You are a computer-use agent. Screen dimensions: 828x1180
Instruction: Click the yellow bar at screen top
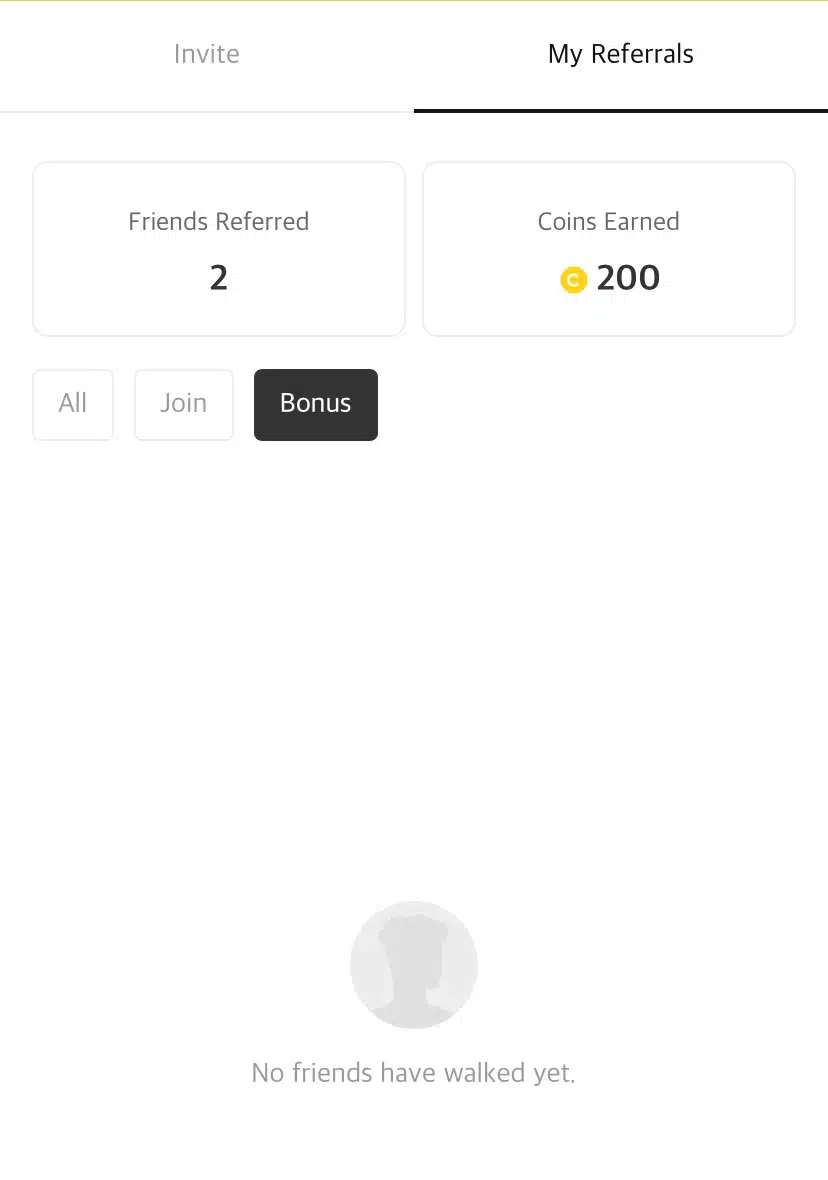414,1
